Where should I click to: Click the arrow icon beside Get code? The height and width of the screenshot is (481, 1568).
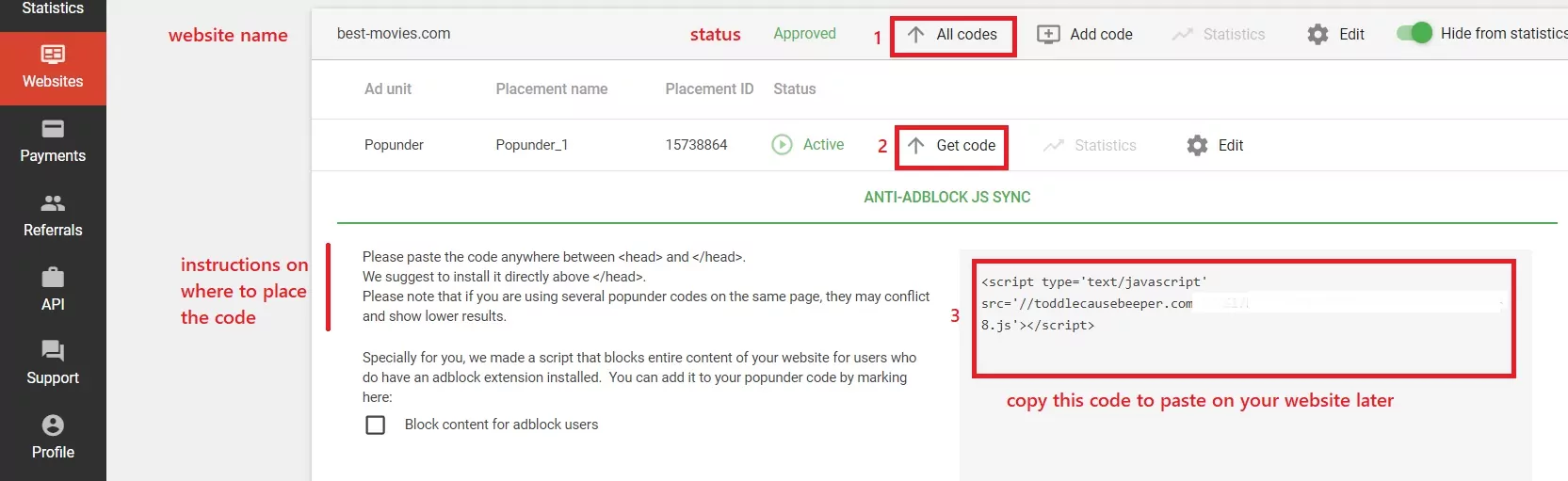[x=915, y=146]
